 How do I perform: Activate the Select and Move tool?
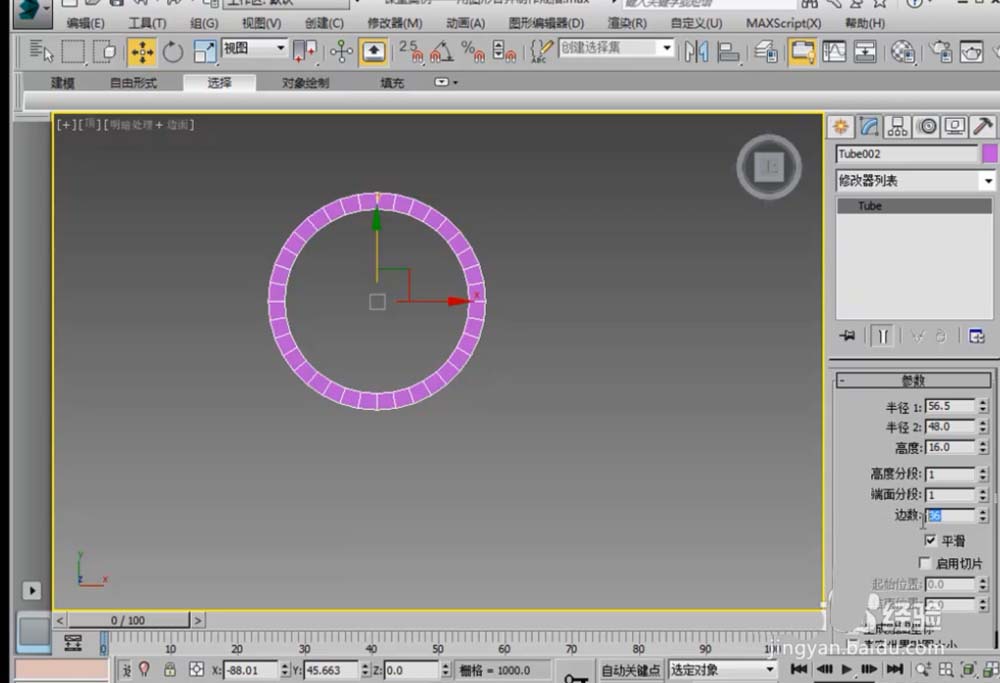[x=142, y=52]
